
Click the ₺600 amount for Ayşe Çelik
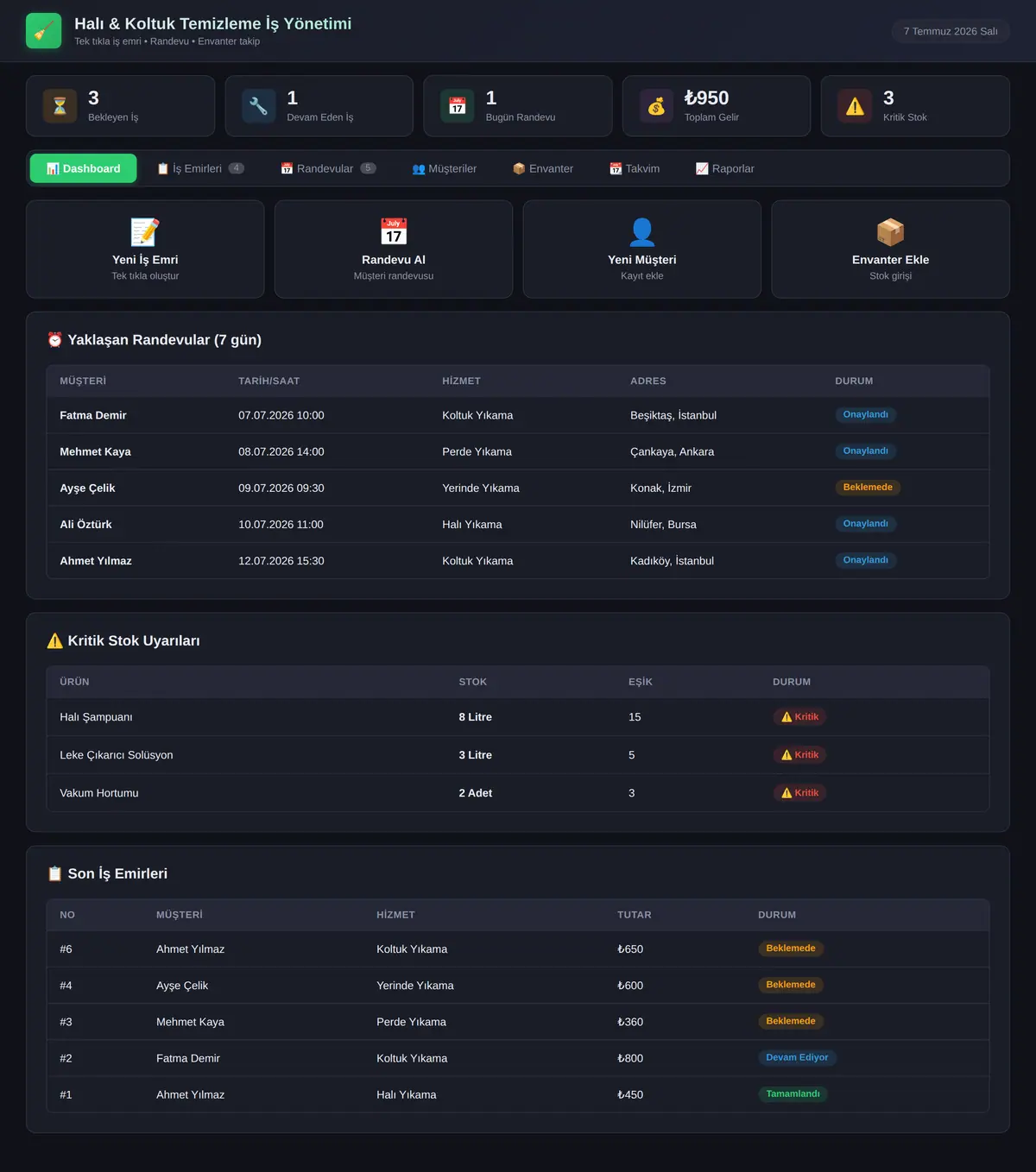pyautogui.click(x=630, y=986)
